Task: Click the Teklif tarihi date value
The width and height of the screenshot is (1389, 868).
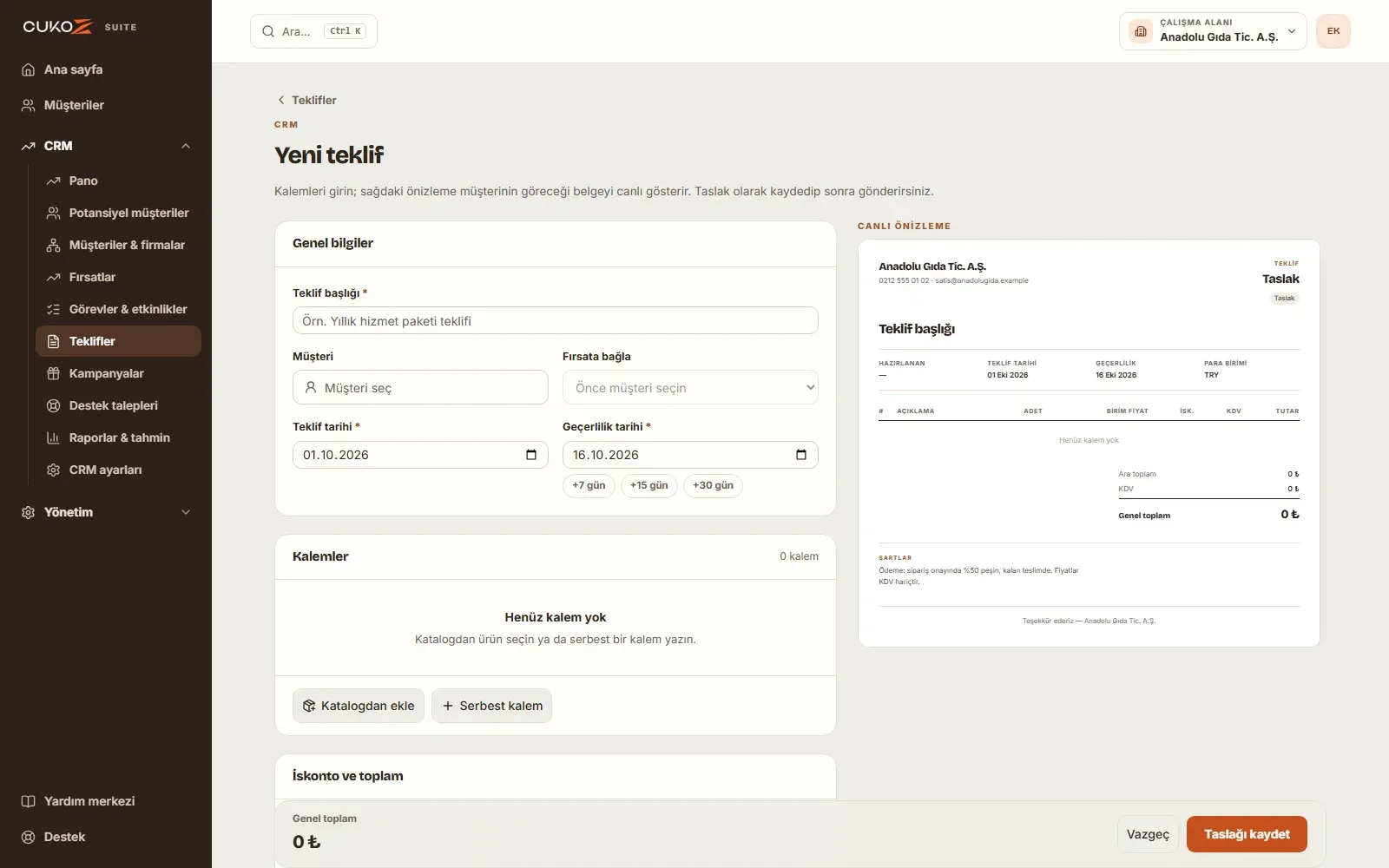Action: pos(336,455)
